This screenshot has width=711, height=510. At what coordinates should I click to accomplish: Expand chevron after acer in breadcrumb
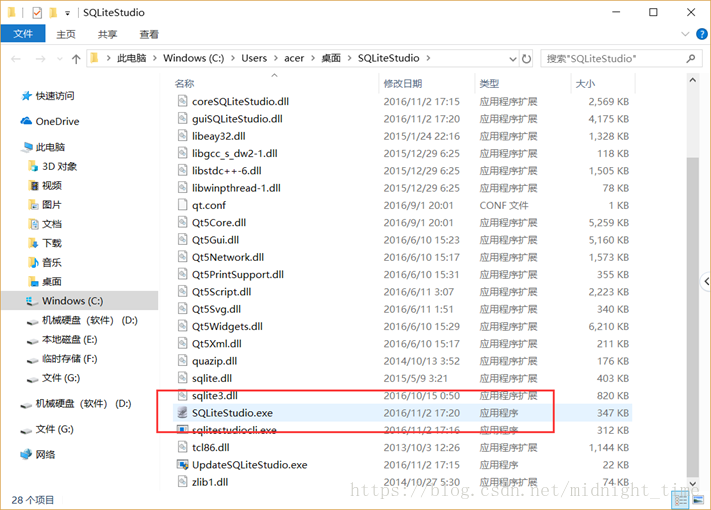tap(313, 58)
